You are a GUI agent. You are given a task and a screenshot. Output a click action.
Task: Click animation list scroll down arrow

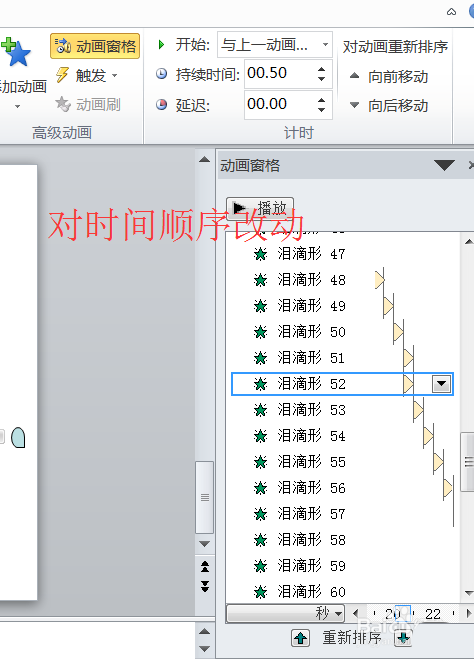[x=469, y=593]
